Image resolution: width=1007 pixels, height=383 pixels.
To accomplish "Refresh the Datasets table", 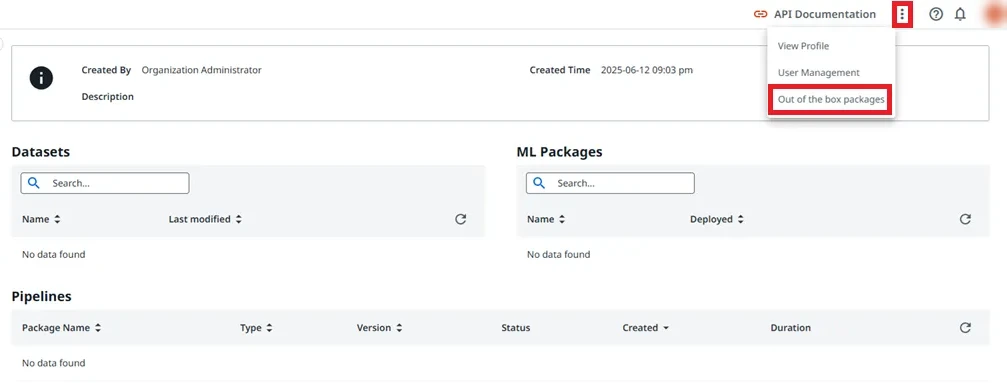I will point(460,219).
